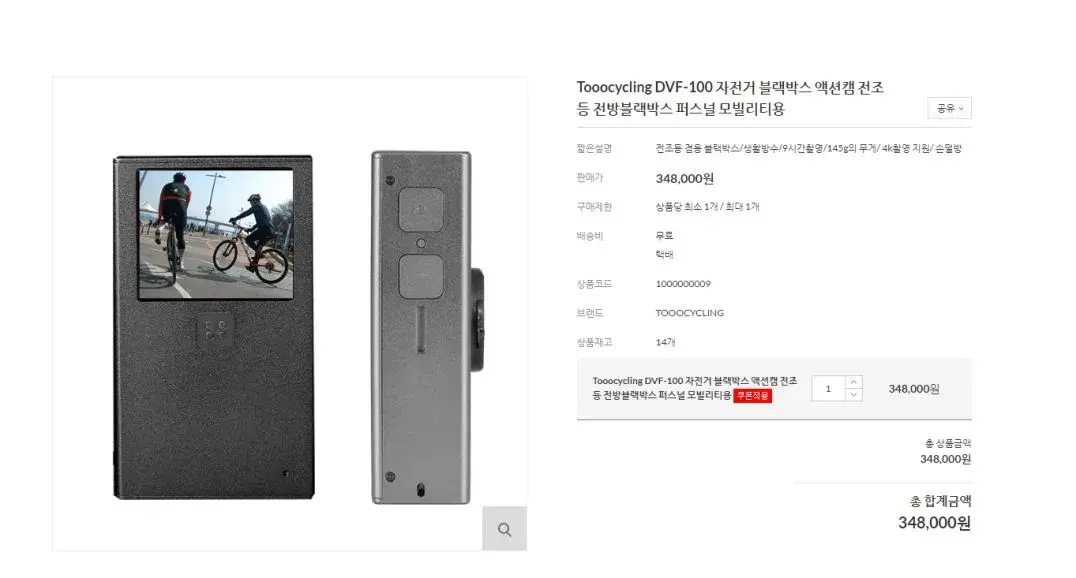Click the quantity input field showing 1
Viewport: 1076px width, 578px height.
pyautogui.click(x=828, y=389)
